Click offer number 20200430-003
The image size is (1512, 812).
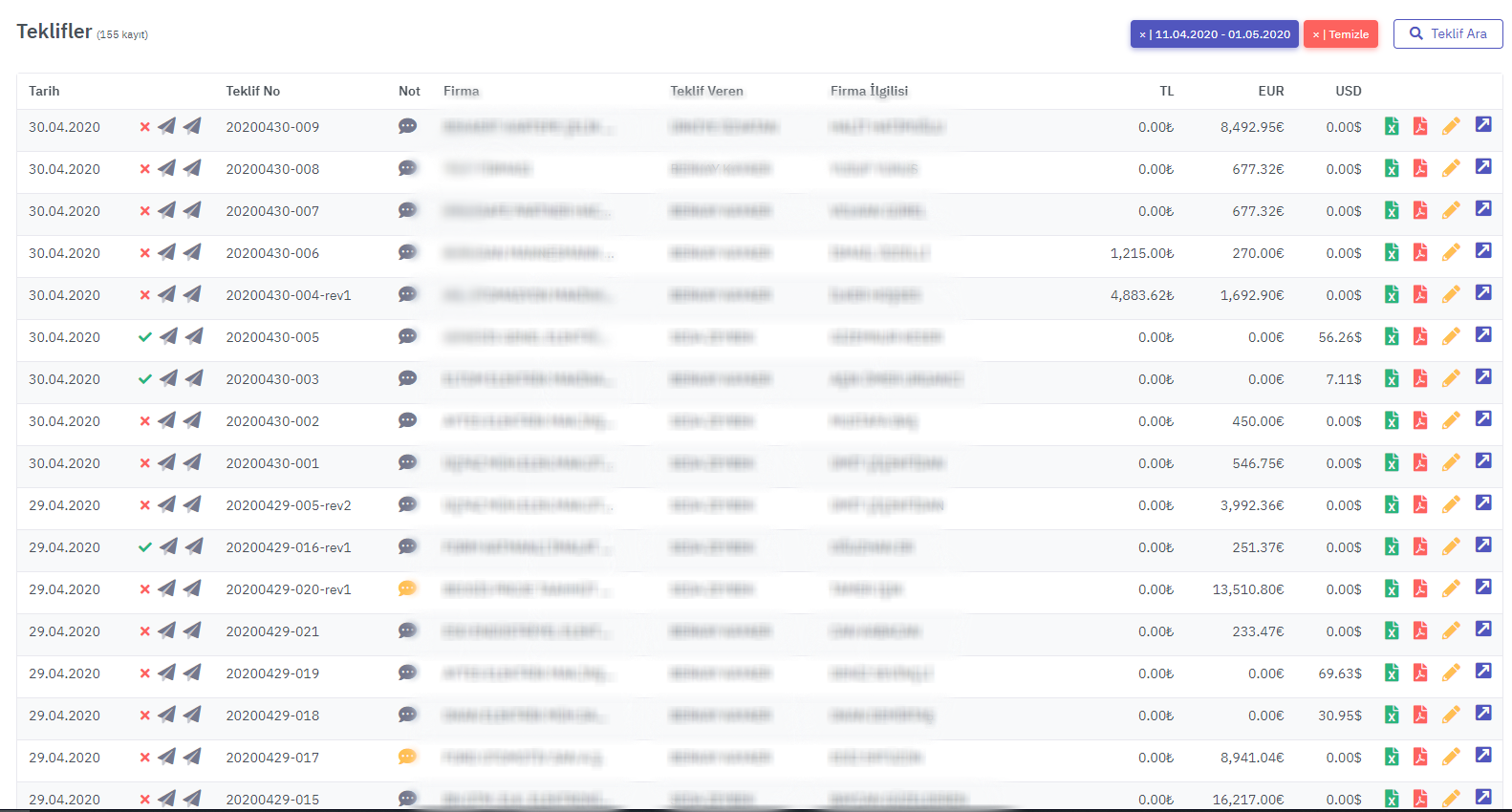[x=272, y=379]
